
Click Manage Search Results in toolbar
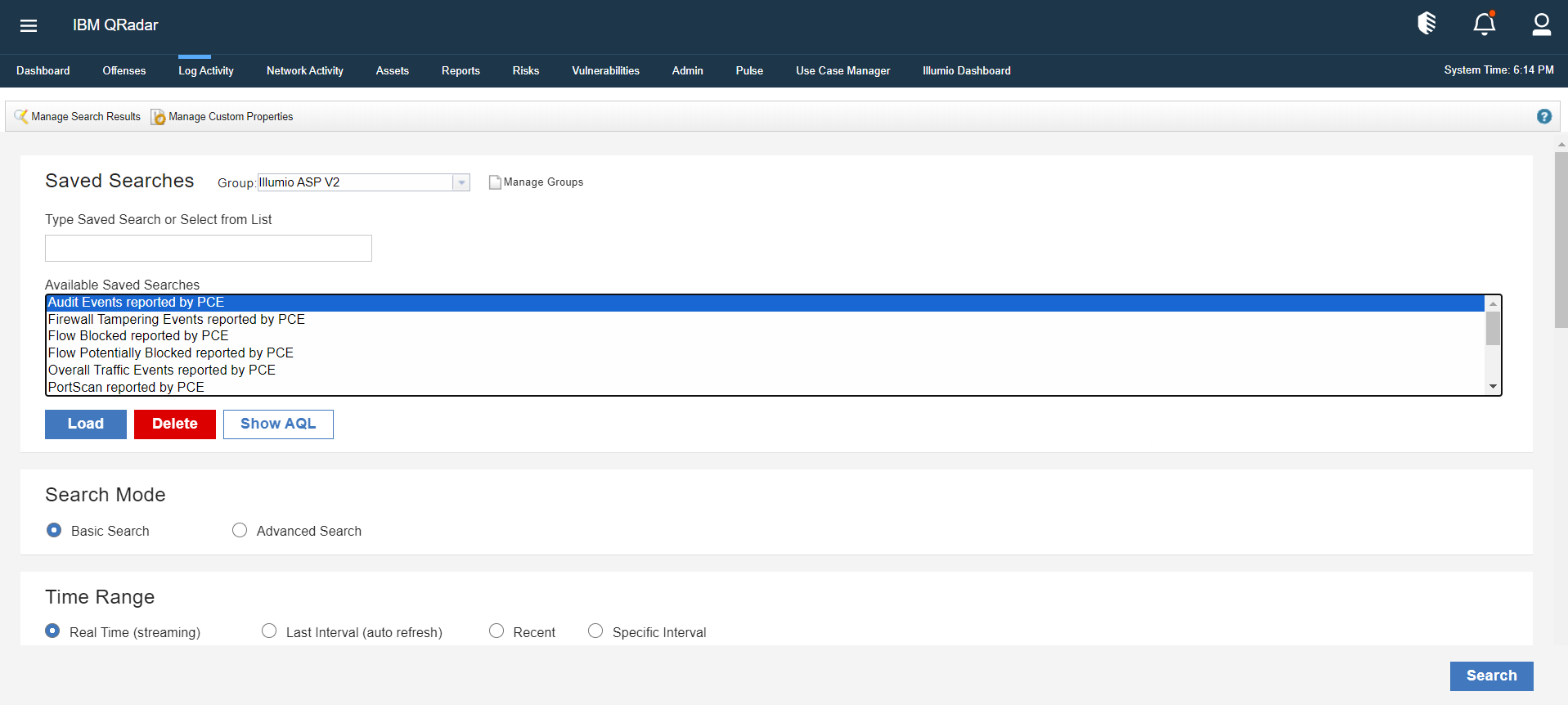(86, 117)
